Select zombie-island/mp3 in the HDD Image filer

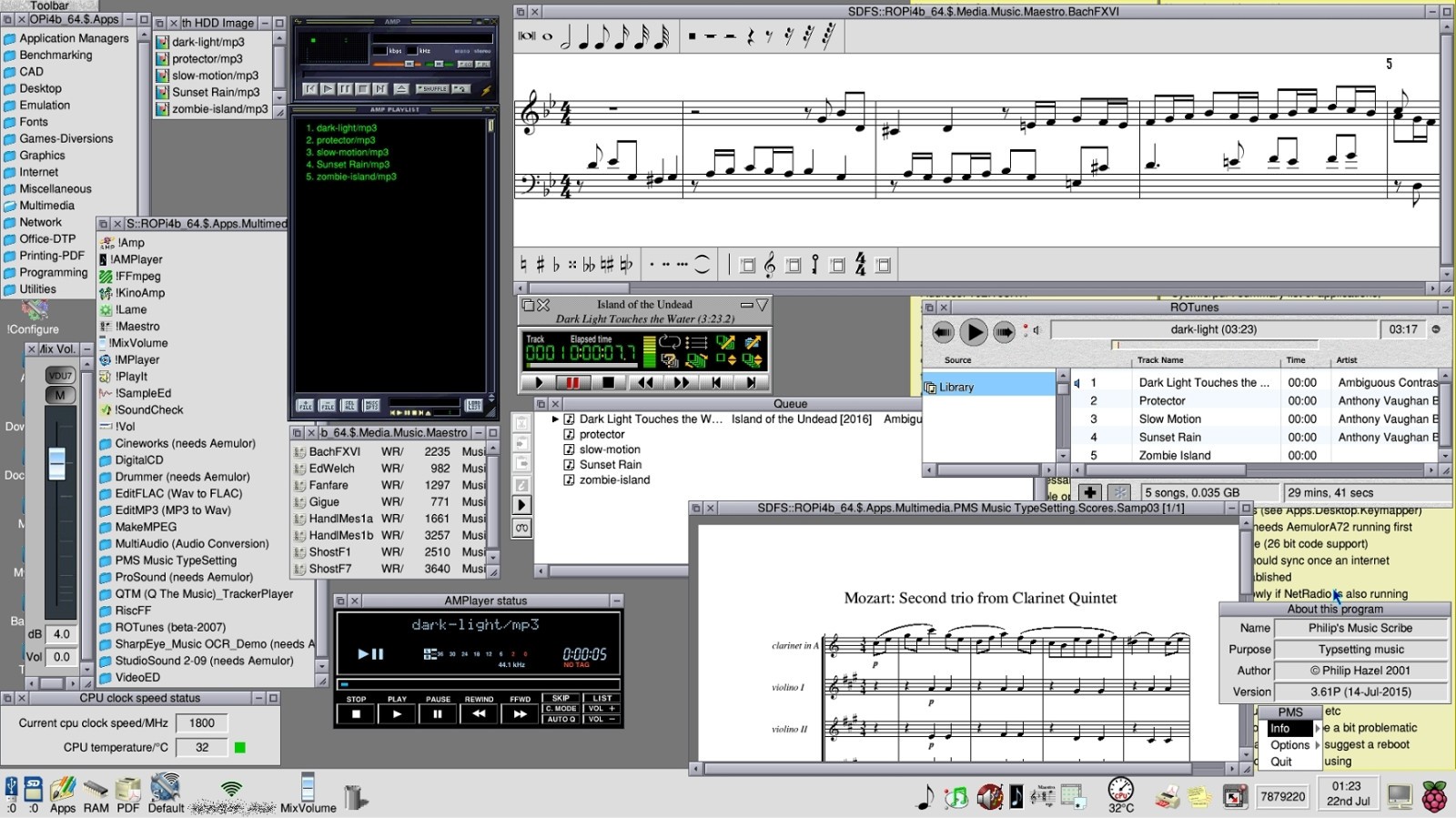click(212, 109)
